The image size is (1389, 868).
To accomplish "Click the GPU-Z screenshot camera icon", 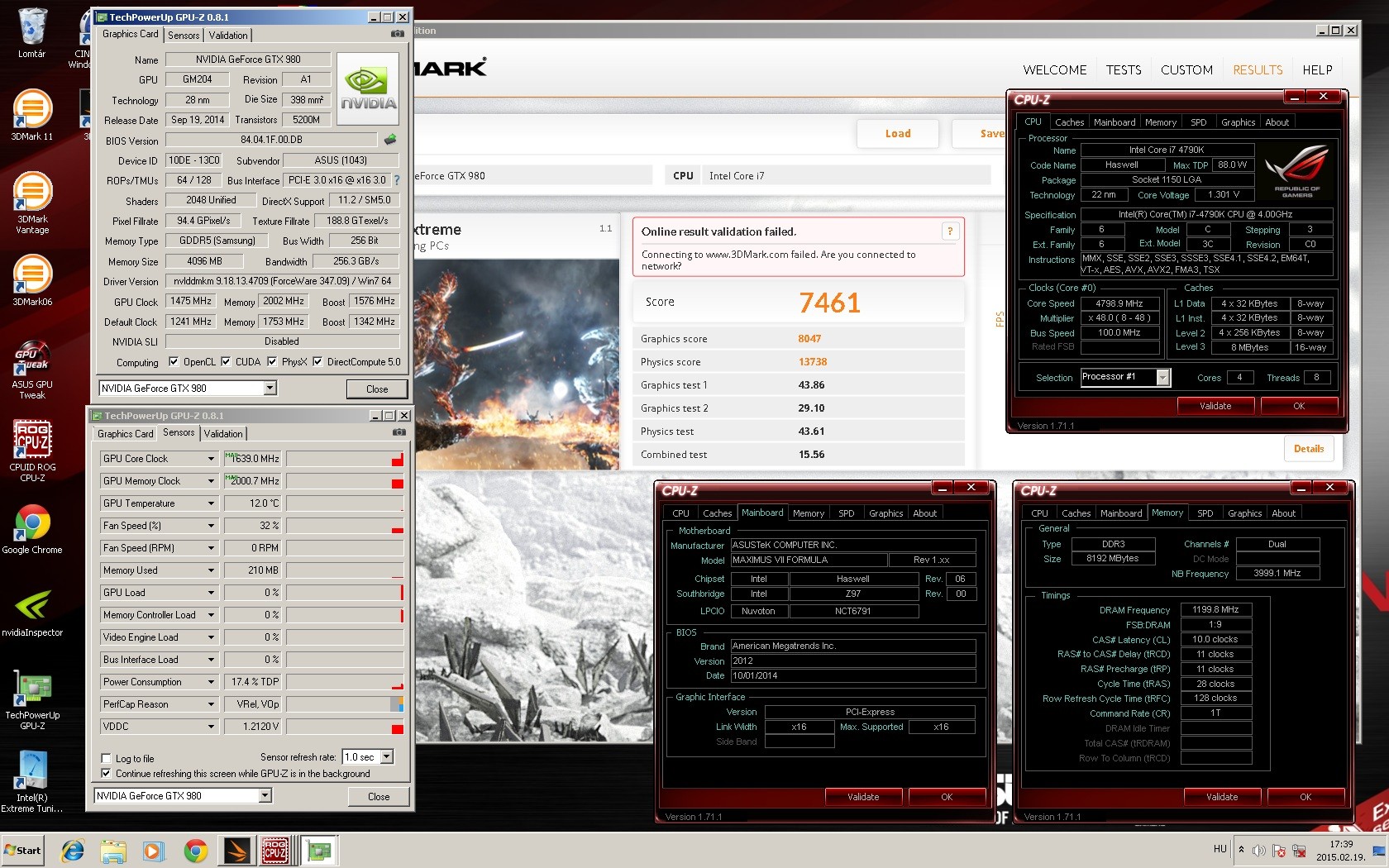I will [x=398, y=34].
